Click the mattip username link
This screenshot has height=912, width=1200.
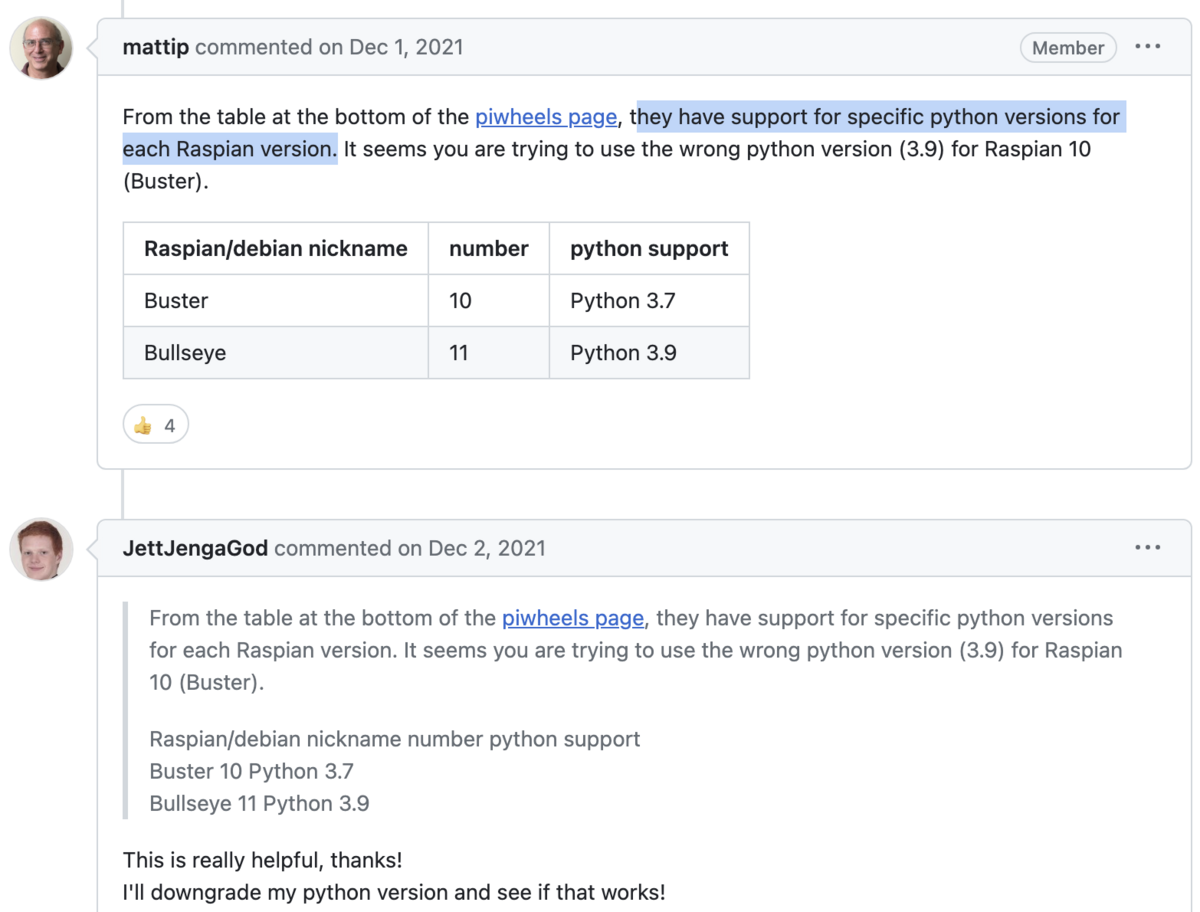pos(156,47)
